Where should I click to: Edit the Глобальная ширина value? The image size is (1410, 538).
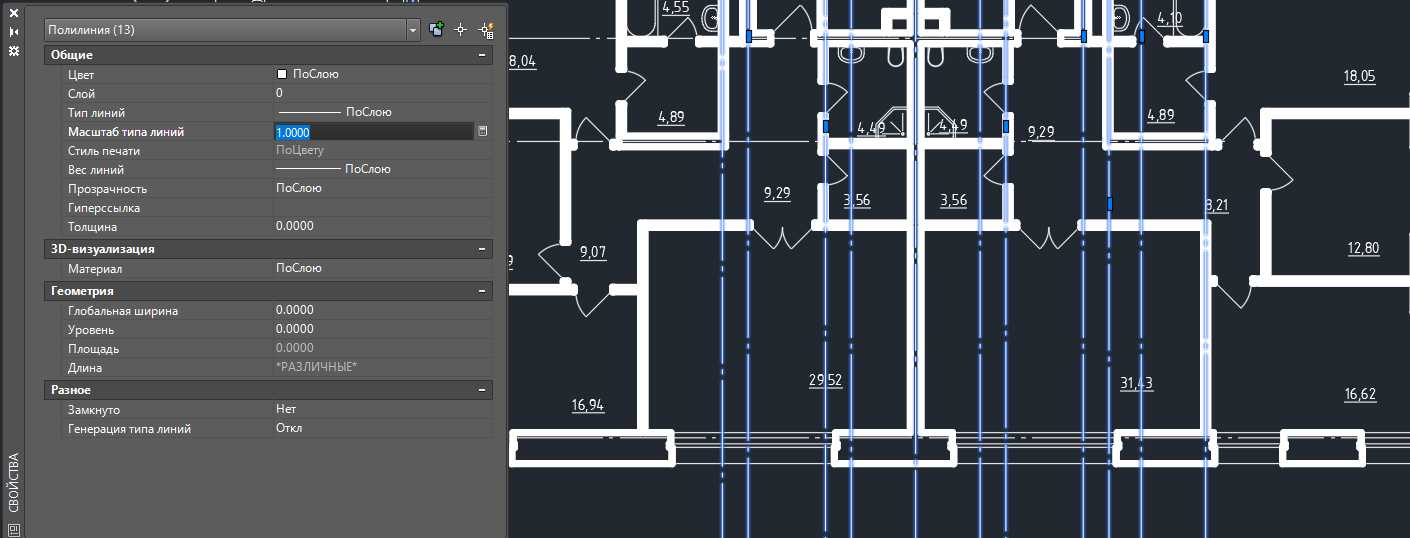point(383,311)
